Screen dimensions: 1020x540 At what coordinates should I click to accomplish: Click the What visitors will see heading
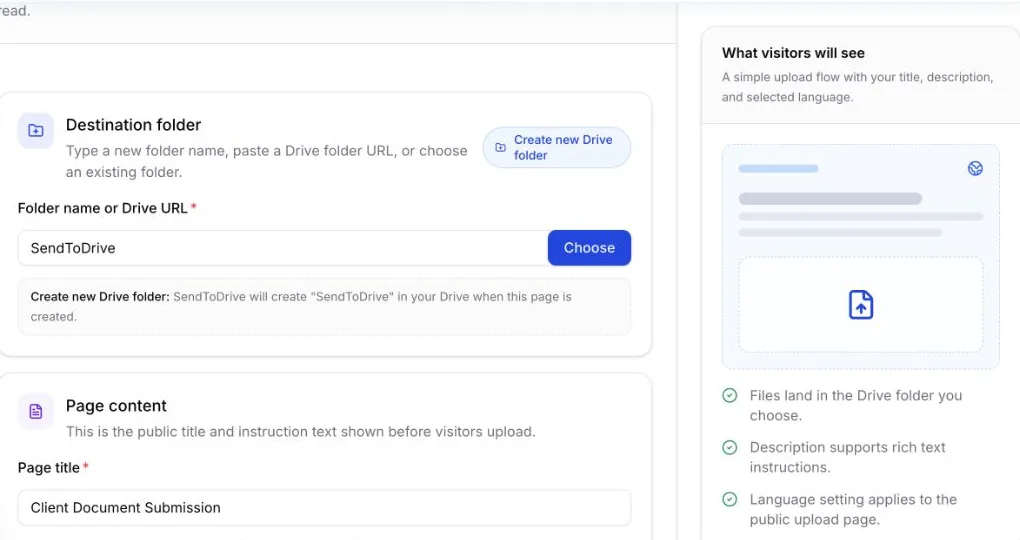coord(793,53)
